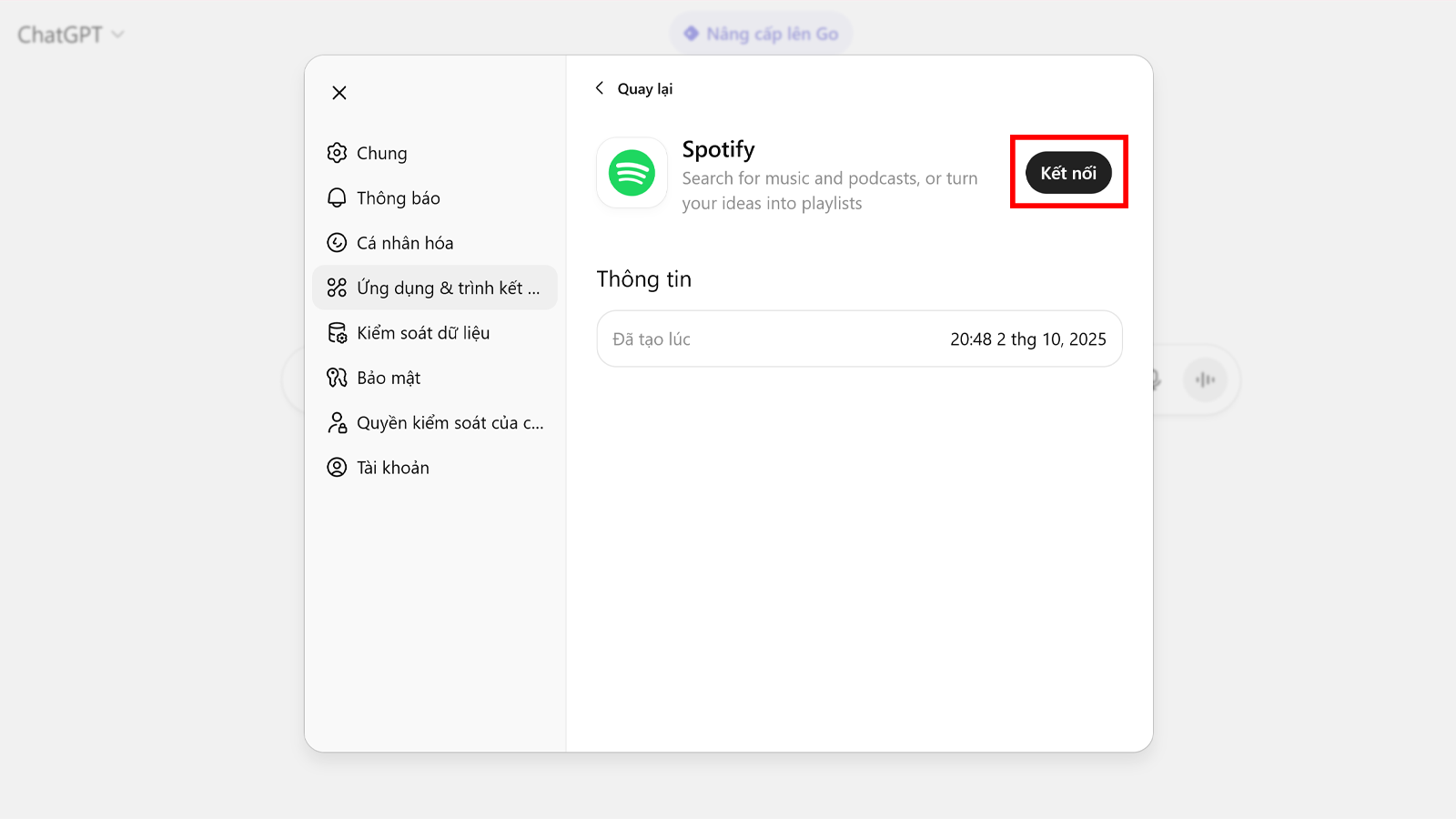Click the Spotify logo
Viewport: 1456px width, 819px height.
(x=632, y=173)
